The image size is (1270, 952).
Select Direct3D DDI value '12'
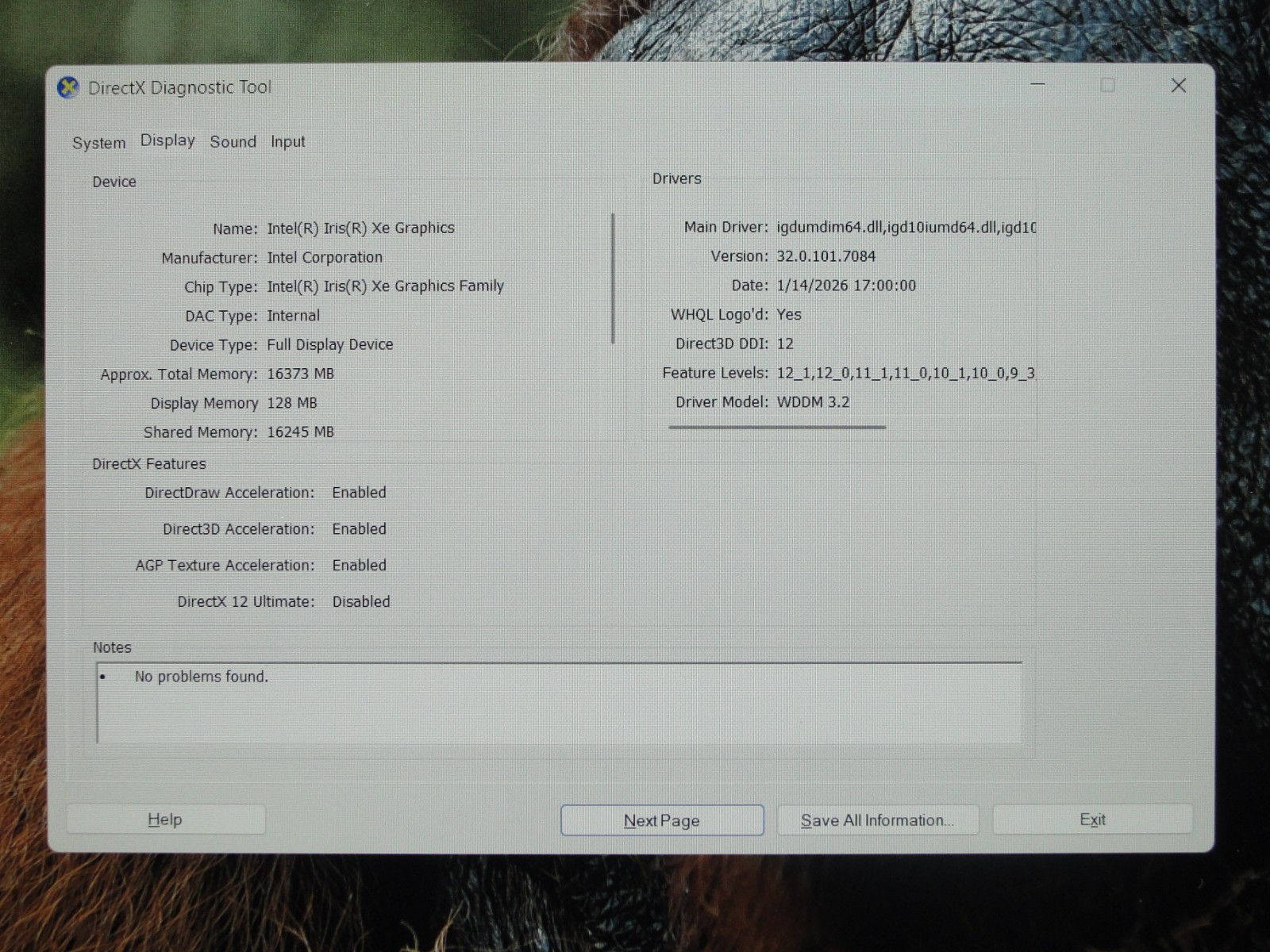[x=785, y=344]
